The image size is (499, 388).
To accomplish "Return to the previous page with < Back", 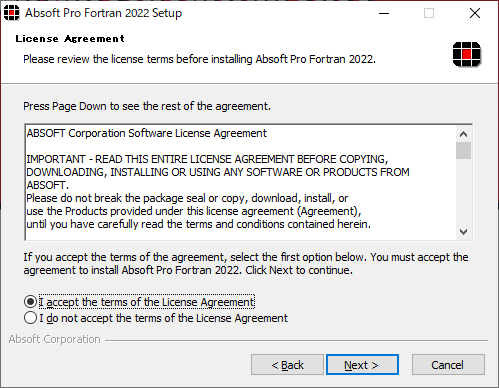I will 287,365.
